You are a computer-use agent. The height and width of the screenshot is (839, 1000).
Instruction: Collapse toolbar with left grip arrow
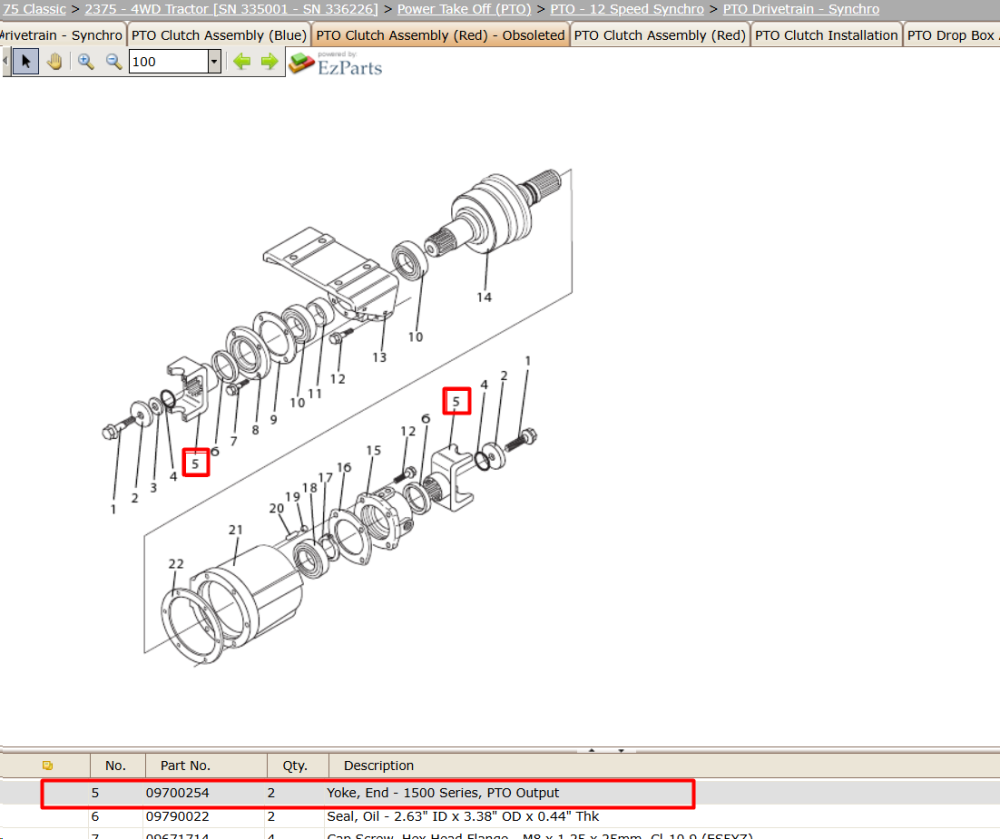(5, 62)
